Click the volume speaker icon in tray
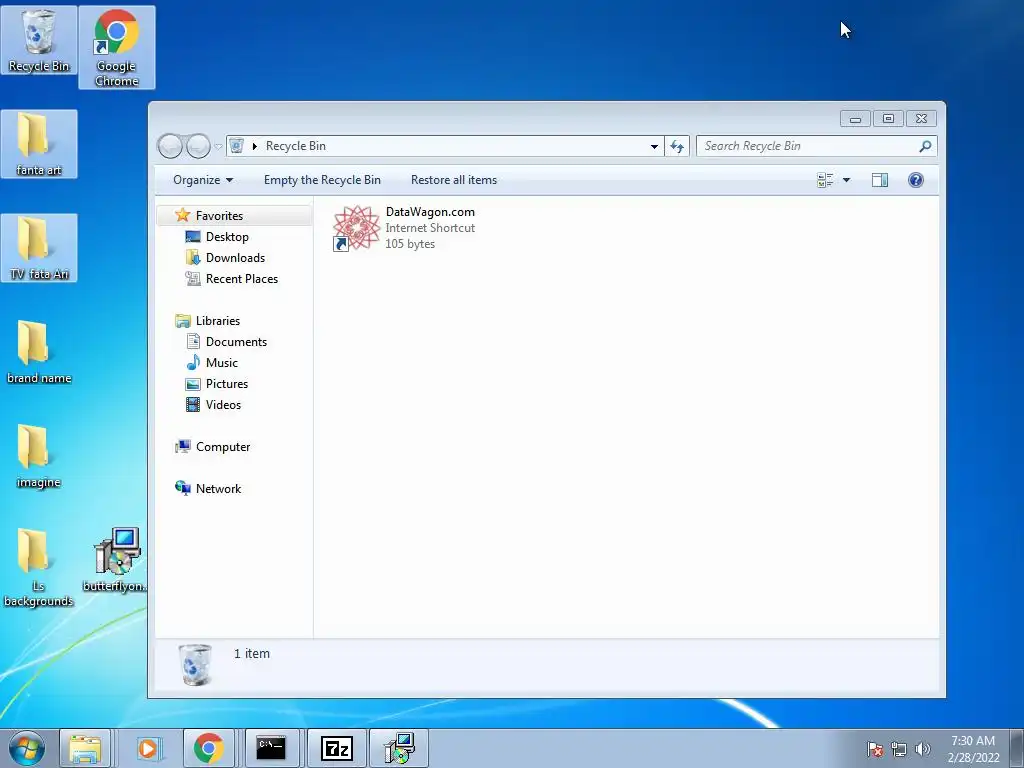1024x768 pixels. click(923, 749)
